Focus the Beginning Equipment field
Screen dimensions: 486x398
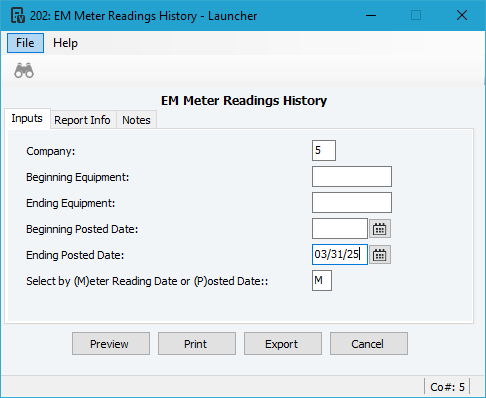point(352,177)
